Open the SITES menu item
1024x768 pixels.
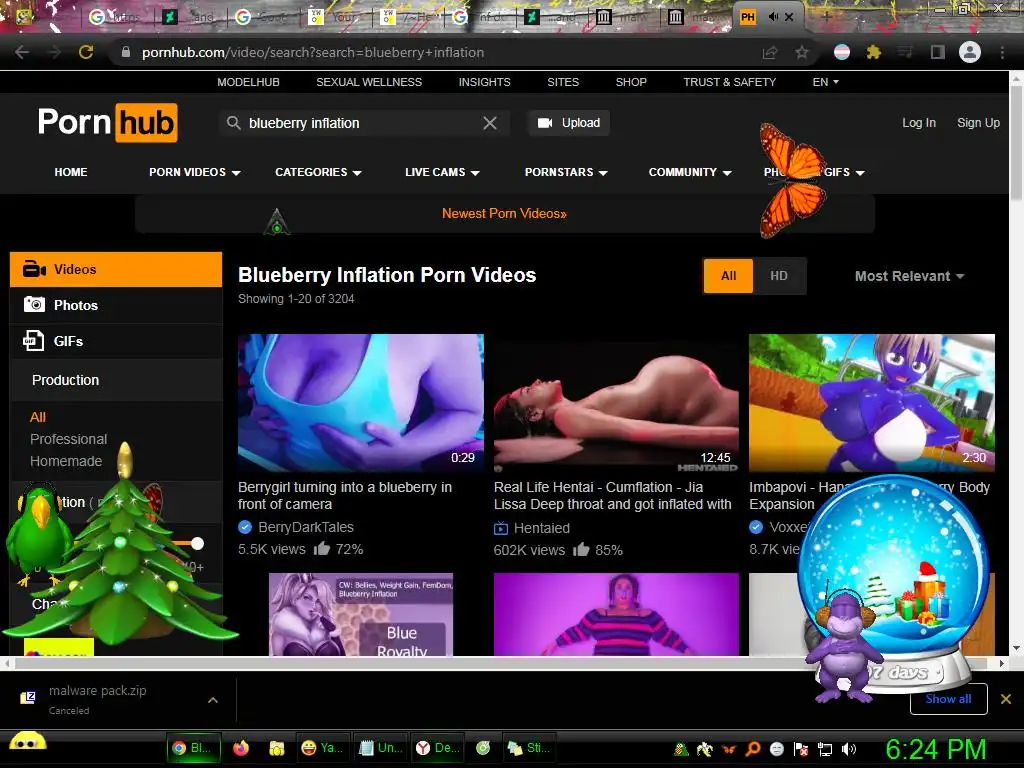563,82
